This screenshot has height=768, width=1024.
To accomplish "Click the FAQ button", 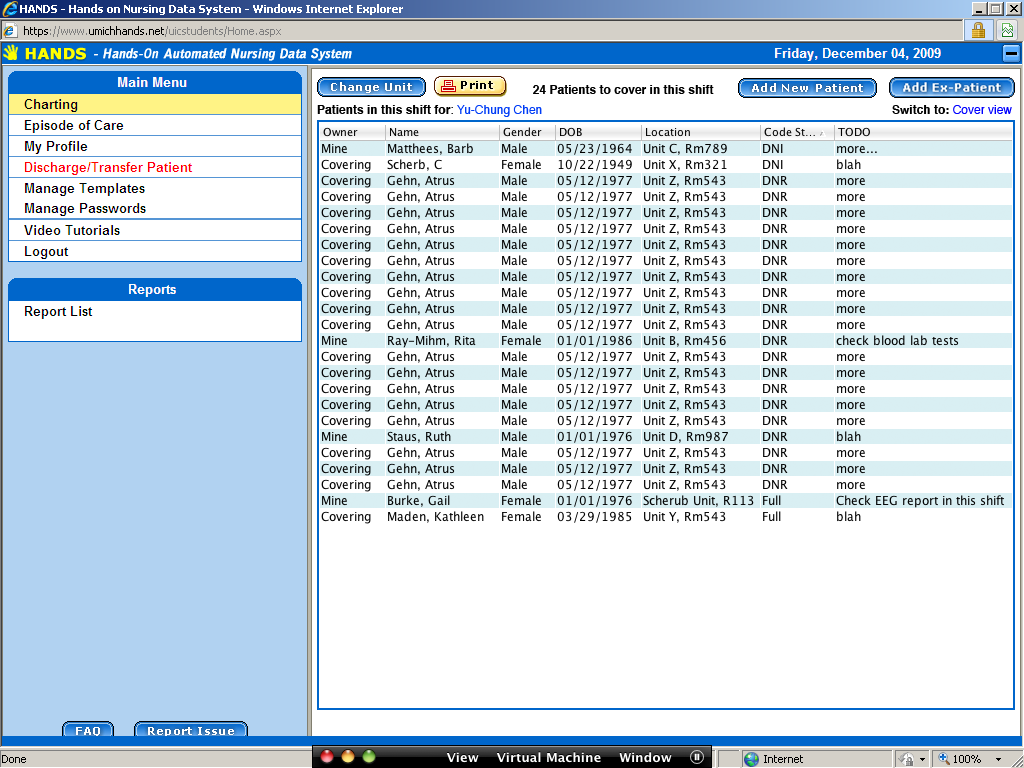I will tap(88, 729).
